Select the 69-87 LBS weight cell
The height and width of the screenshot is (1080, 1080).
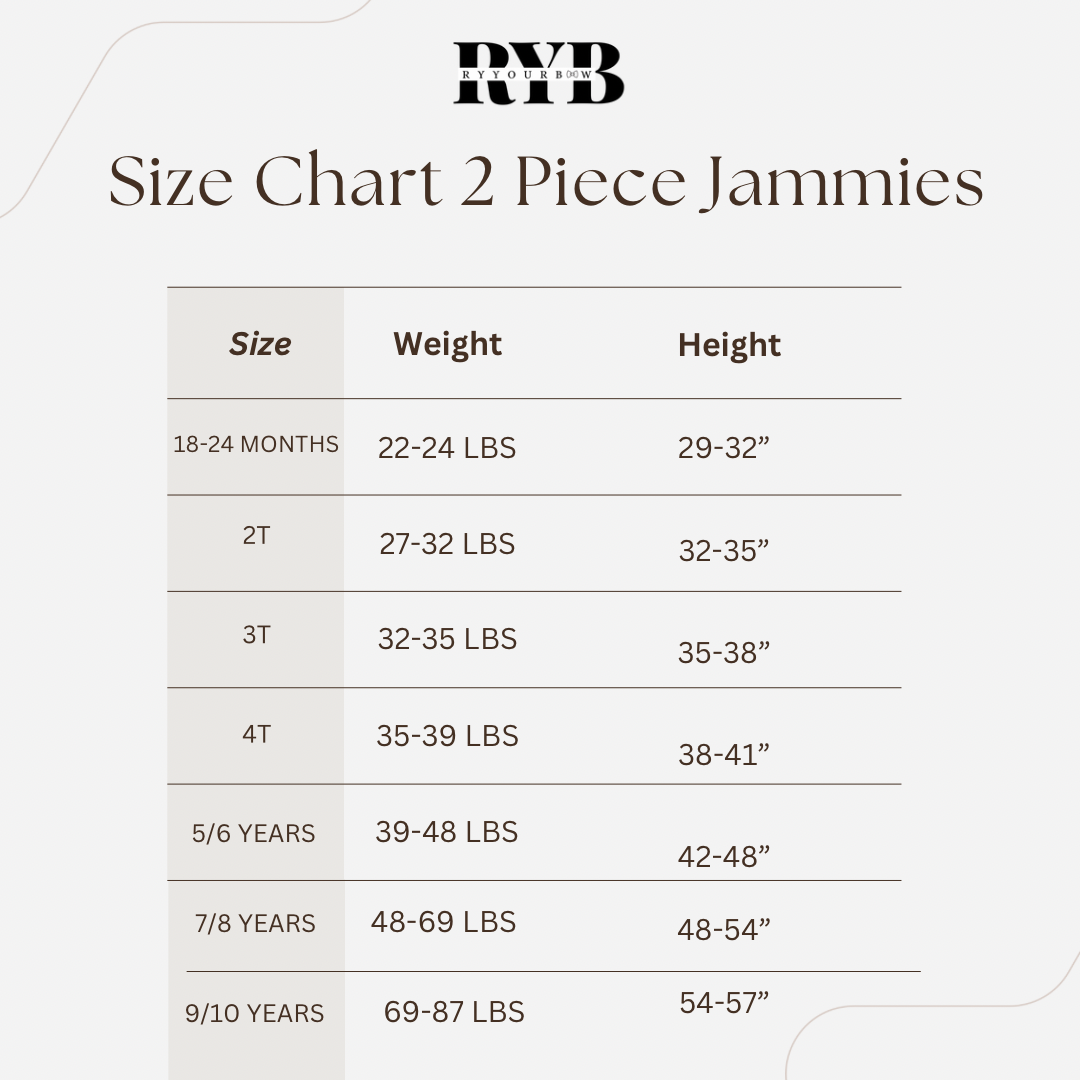point(454,1012)
